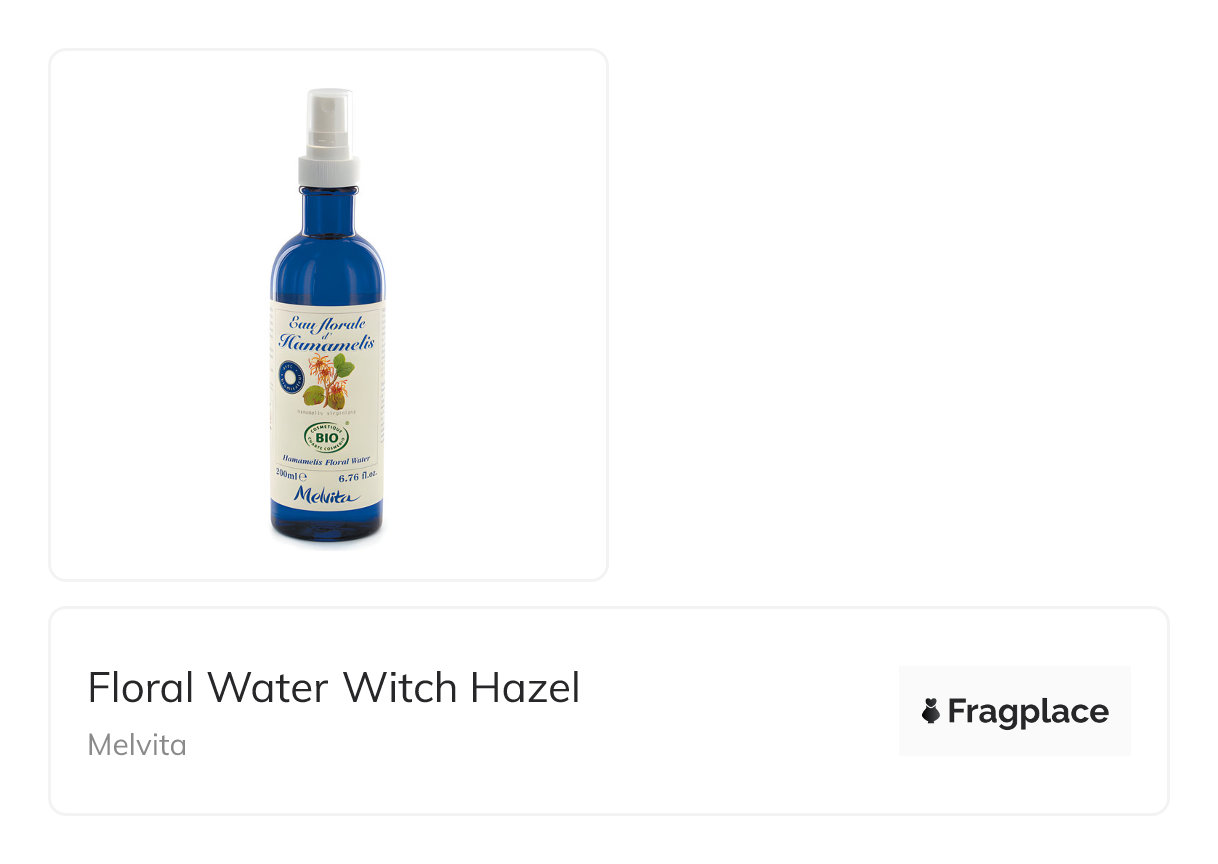Image resolution: width=1218 pixels, height=864 pixels.
Task: Click the Melvita script logo on bottle
Action: pos(327,496)
